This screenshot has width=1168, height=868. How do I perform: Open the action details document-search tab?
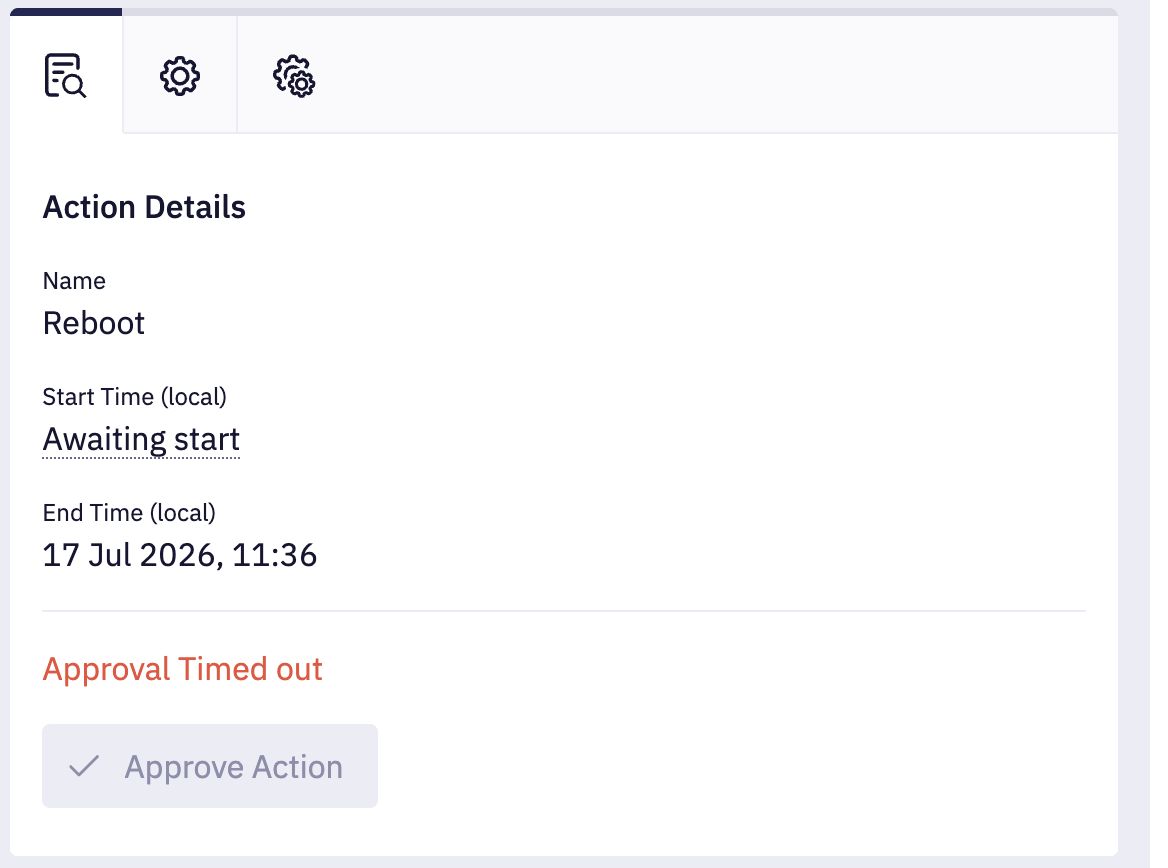[66, 75]
